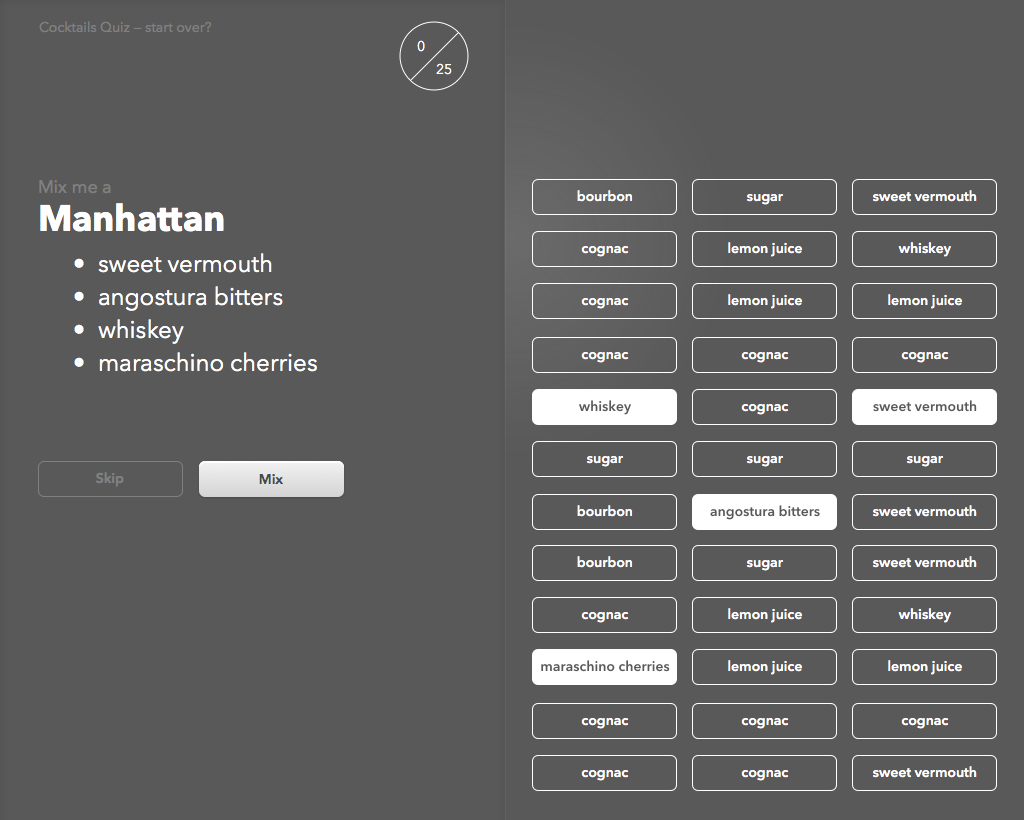
Task: Pick sugar directly below highlighted whiskey
Action: pos(604,459)
